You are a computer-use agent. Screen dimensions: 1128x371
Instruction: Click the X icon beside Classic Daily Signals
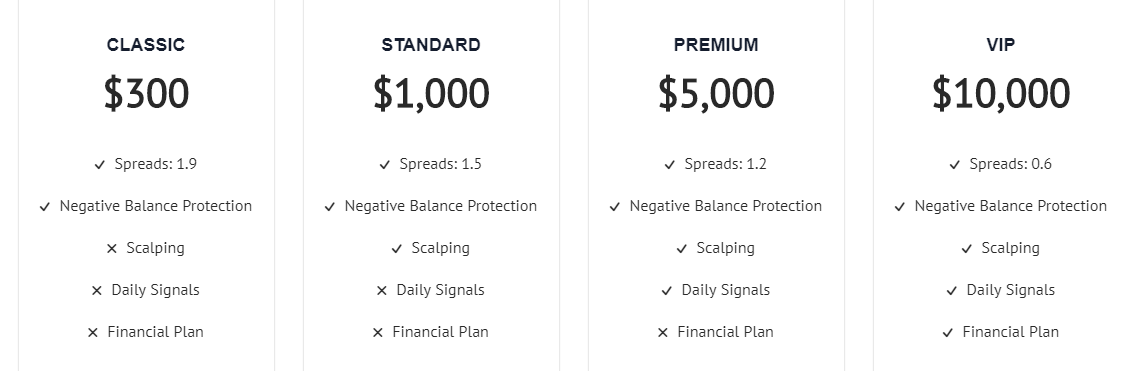(97, 290)
